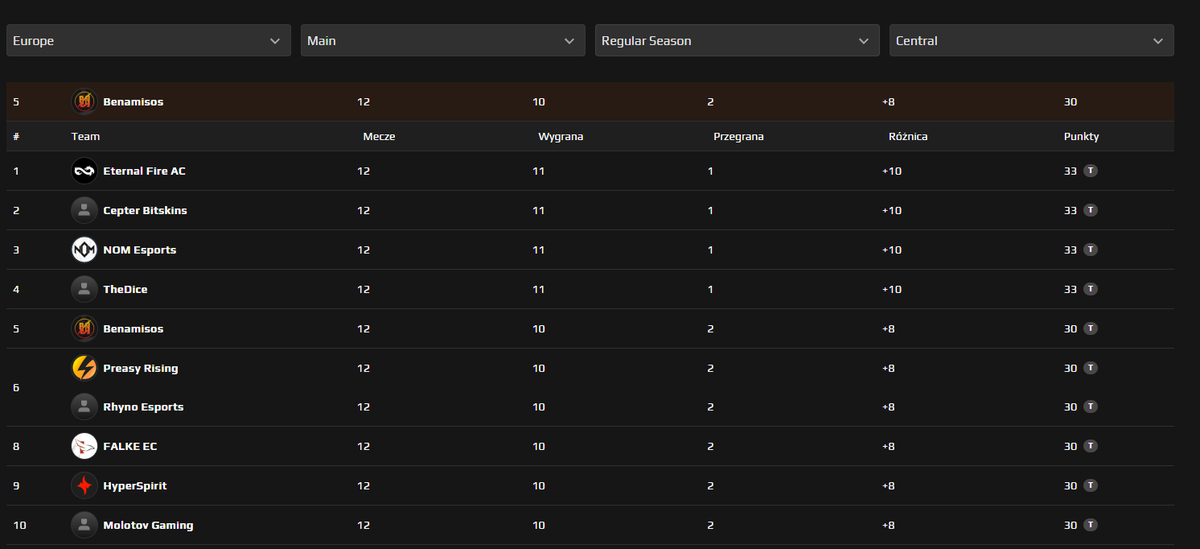
Task: Open the Regular Season dropdown
Action: (x=737, y=41)
